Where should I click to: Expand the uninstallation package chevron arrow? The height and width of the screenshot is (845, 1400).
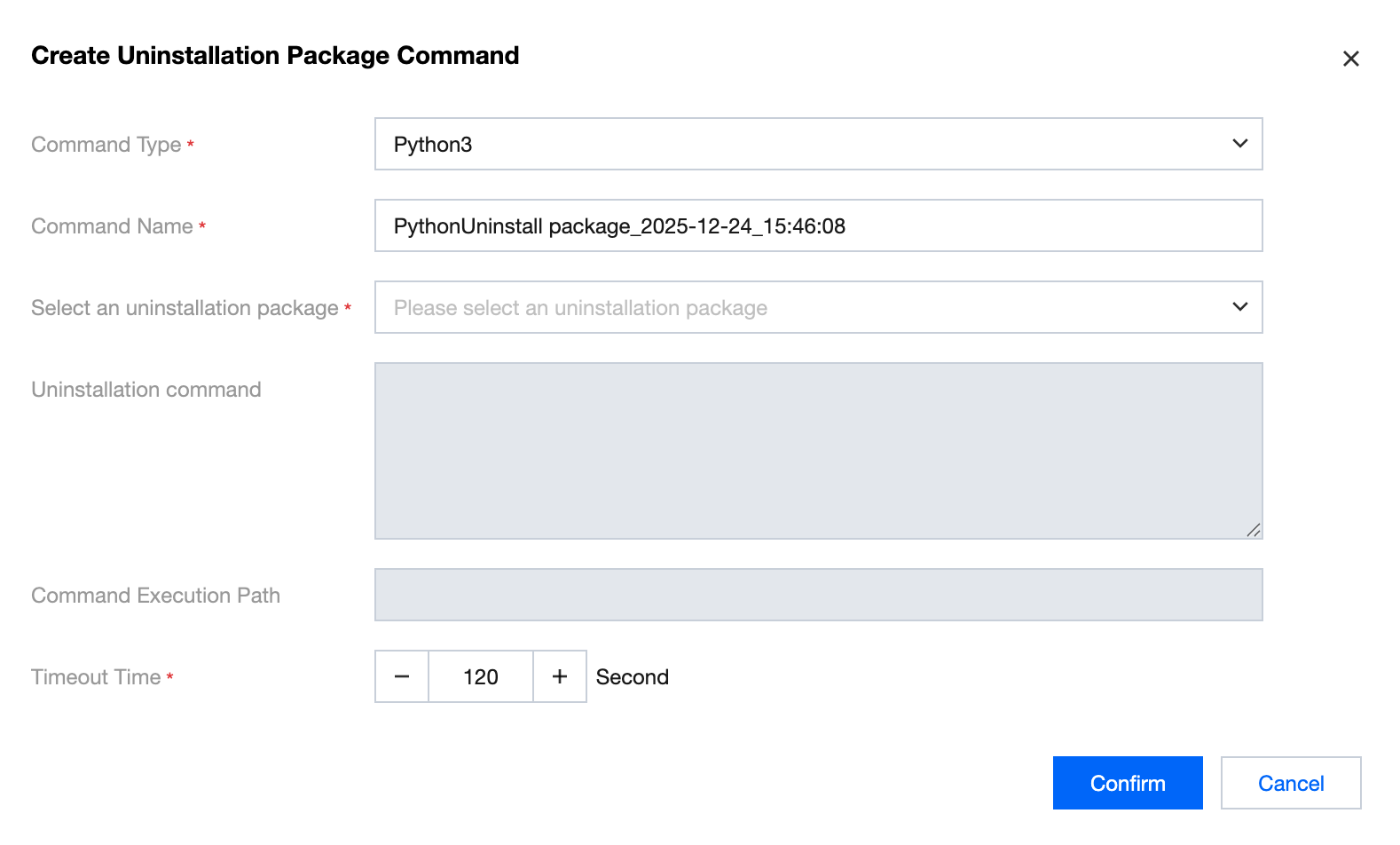tap(1239, 307)
